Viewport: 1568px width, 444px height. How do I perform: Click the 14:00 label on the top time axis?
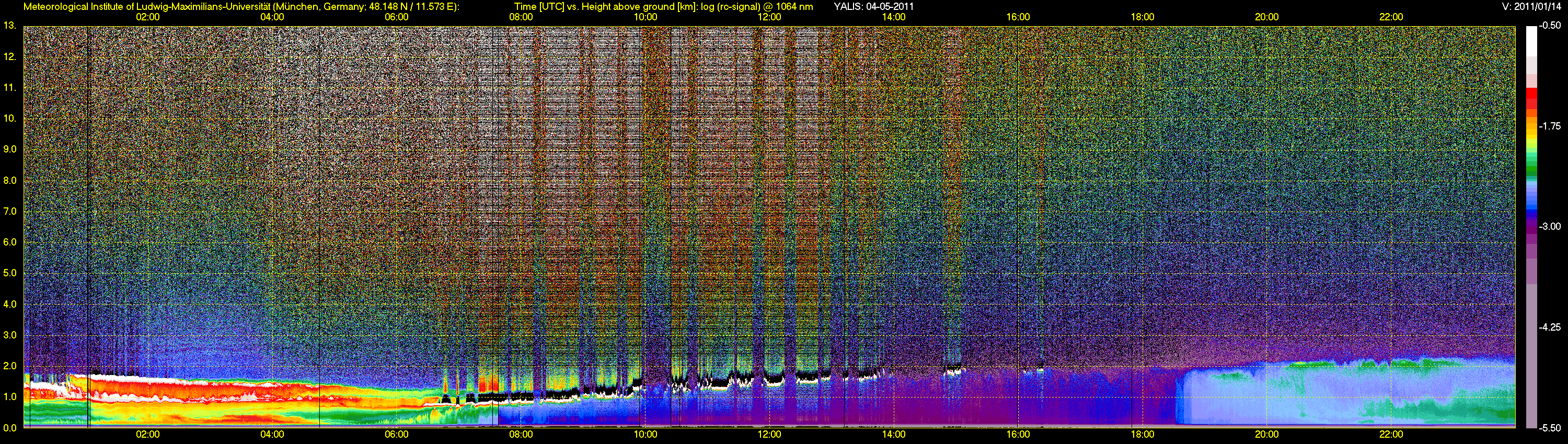pos(894,17)
